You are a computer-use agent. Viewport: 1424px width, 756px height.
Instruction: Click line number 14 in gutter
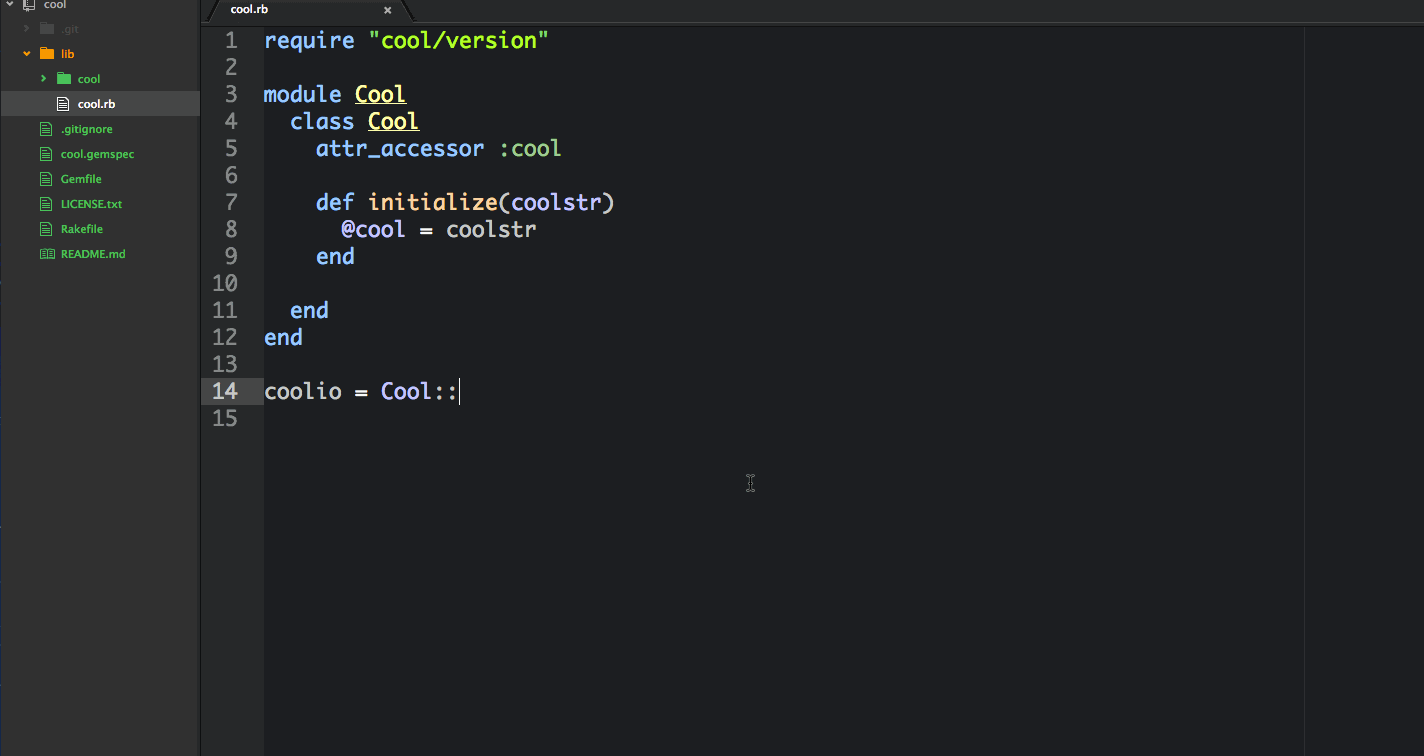tap(225, 391)
